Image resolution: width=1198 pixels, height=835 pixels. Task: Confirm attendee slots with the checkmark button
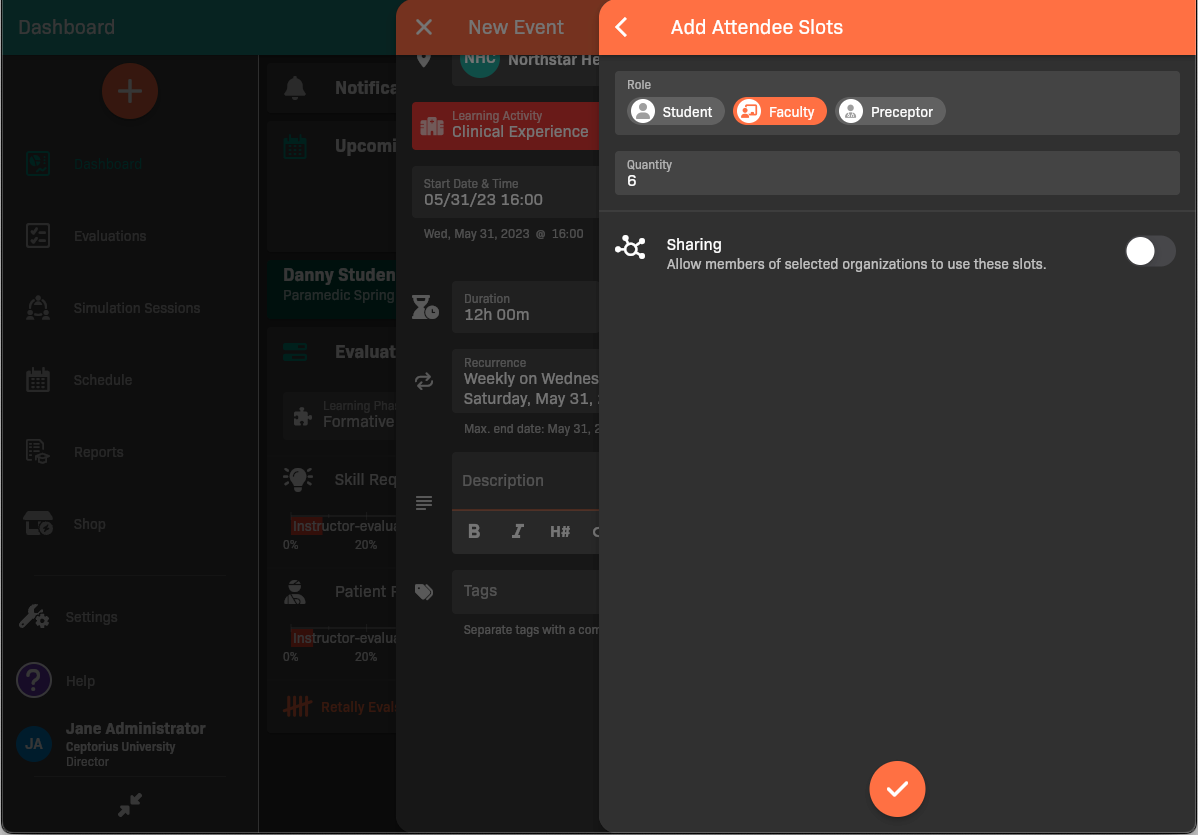(x=897, y=789)
